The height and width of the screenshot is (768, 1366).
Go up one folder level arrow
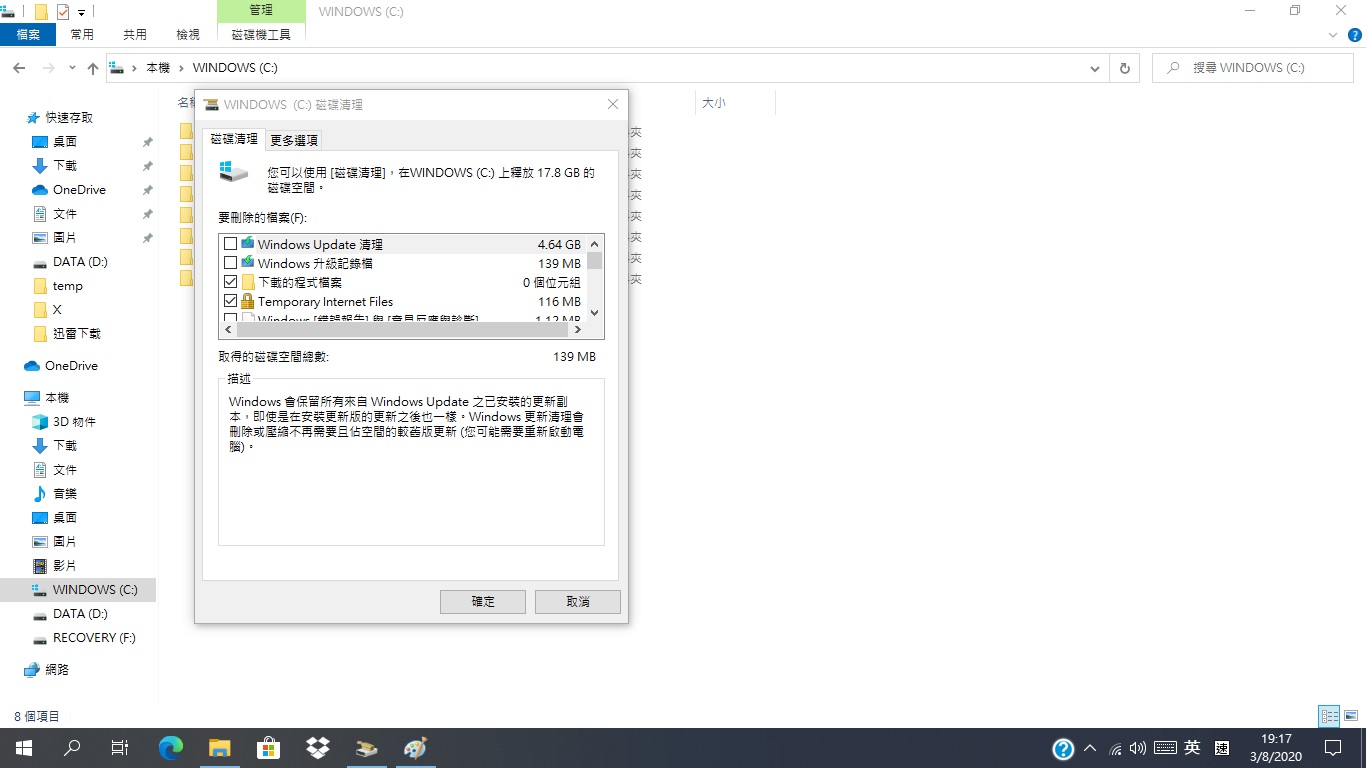(x=93, y=68)
